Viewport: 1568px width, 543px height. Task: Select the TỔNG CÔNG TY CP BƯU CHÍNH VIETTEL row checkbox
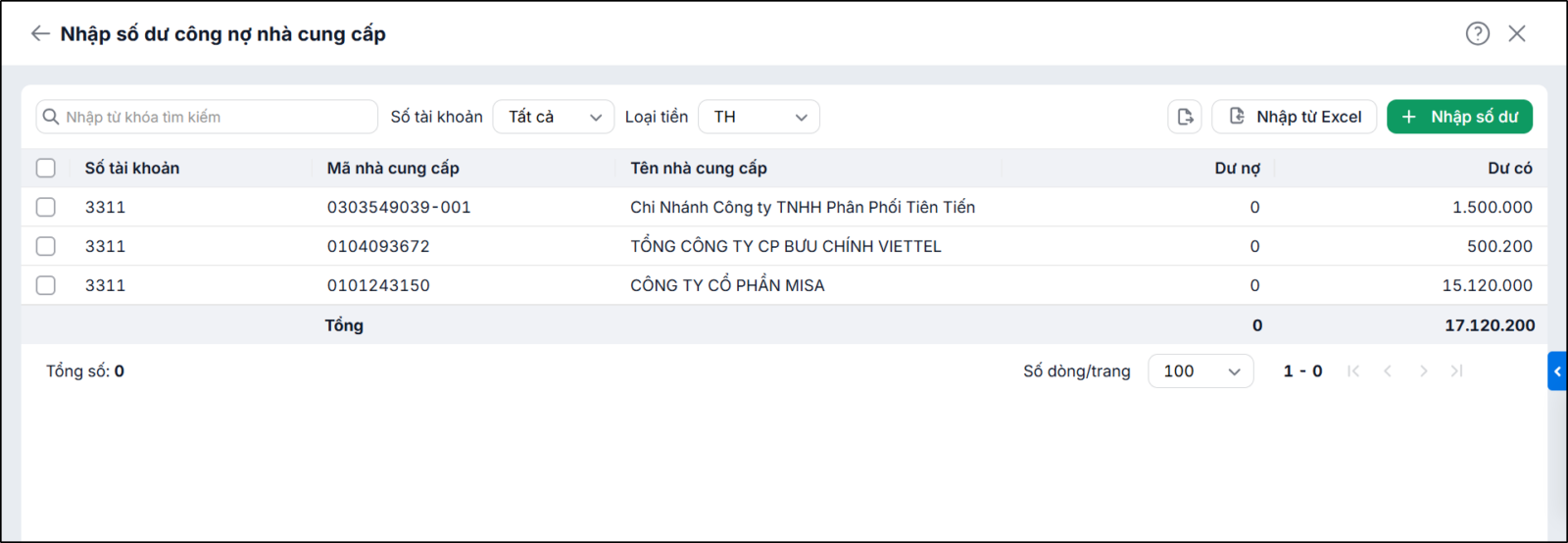(46, 246)
